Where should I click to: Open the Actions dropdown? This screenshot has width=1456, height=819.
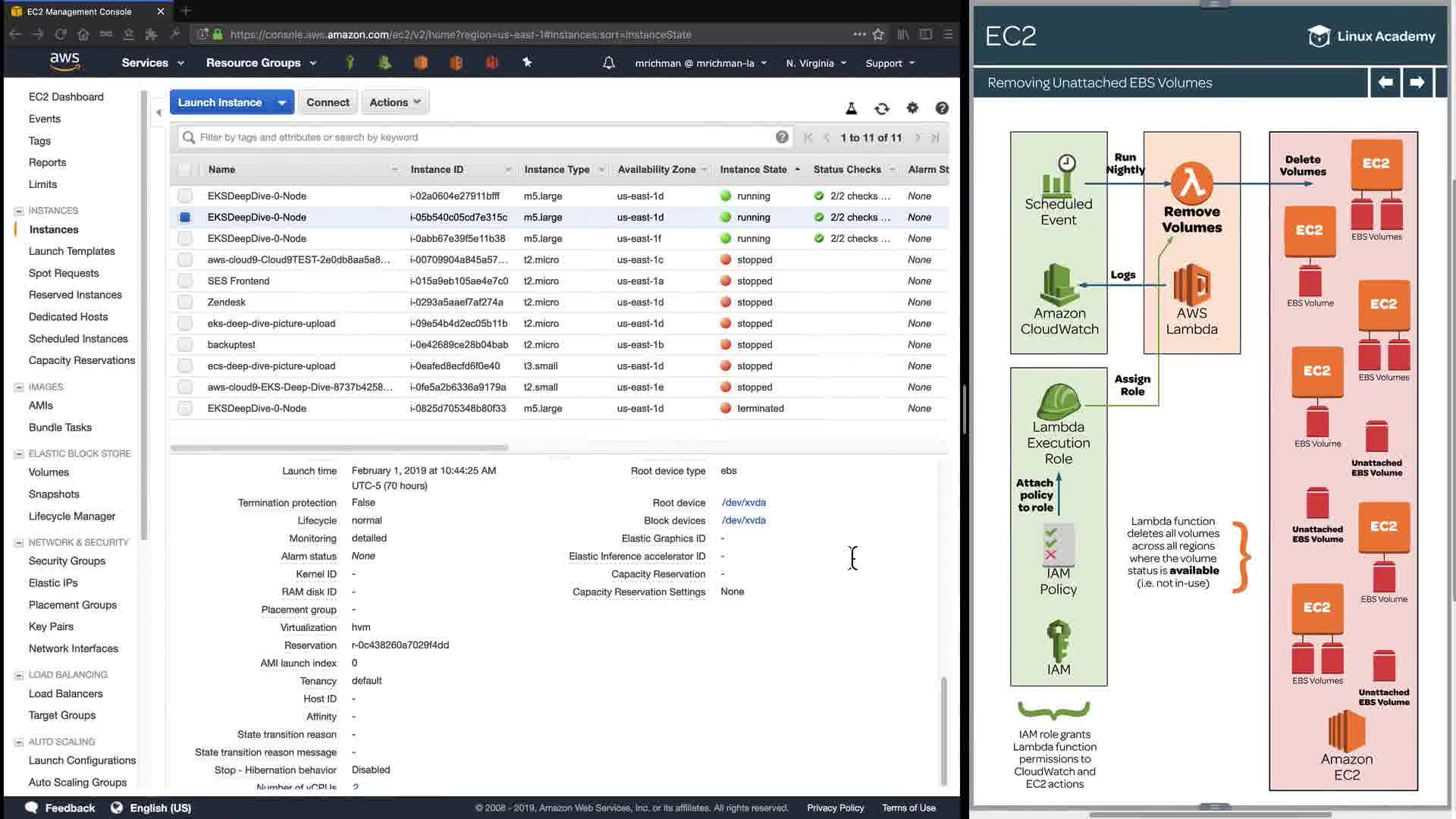pyautogui.click(x=395, y=102)
